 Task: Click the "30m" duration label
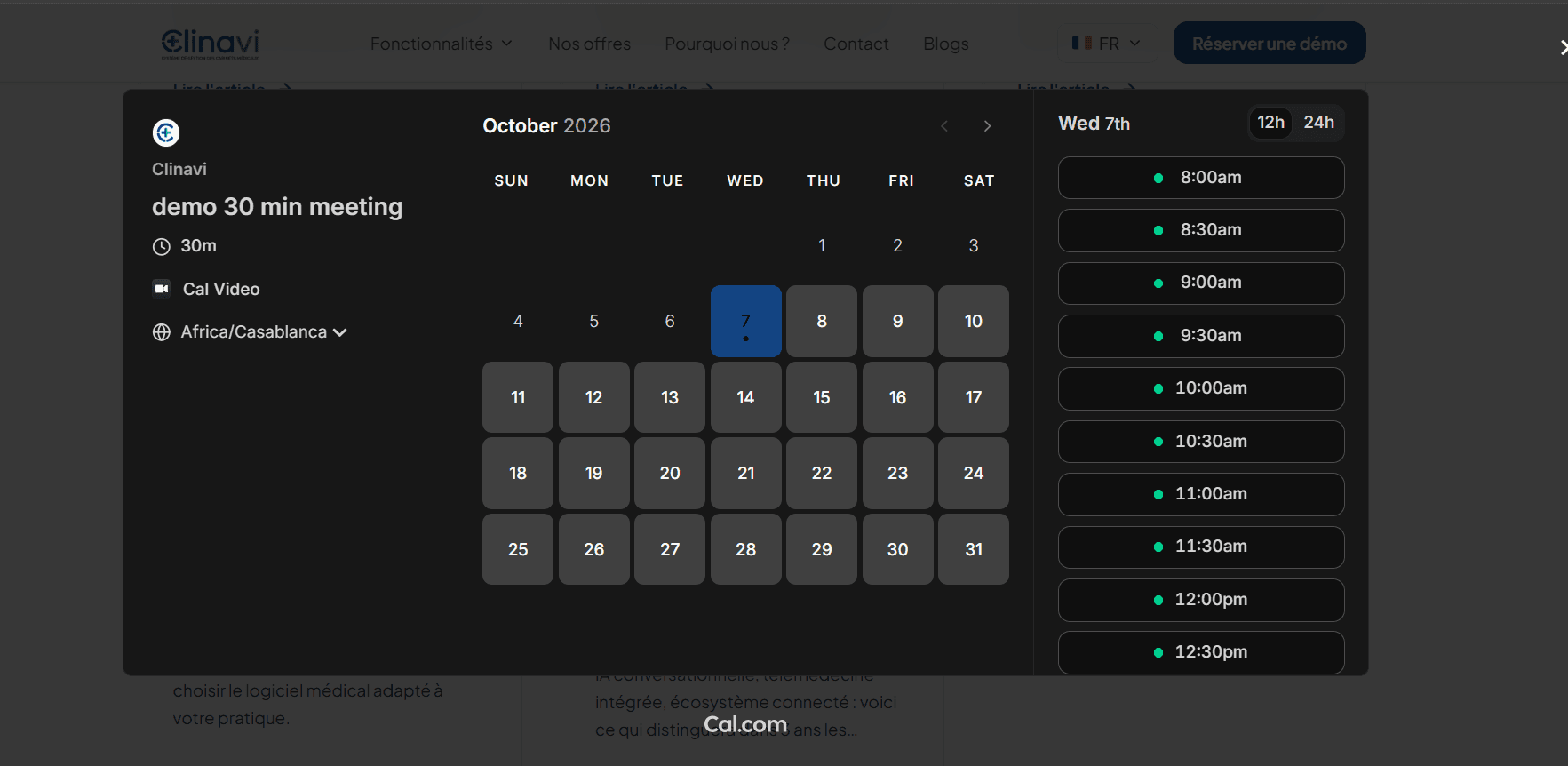pos(199,246)
